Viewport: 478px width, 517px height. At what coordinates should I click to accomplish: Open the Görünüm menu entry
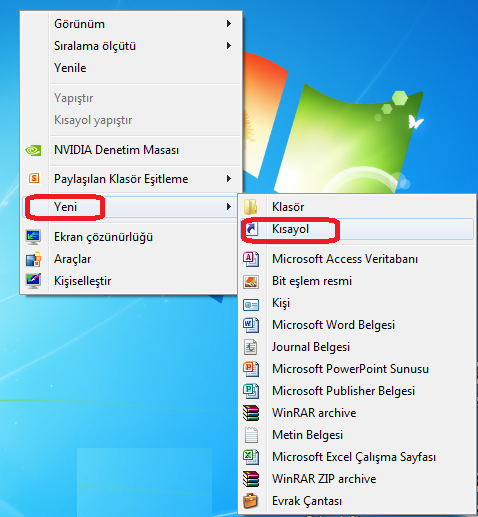pyautogui.click(x=131, y=24)
